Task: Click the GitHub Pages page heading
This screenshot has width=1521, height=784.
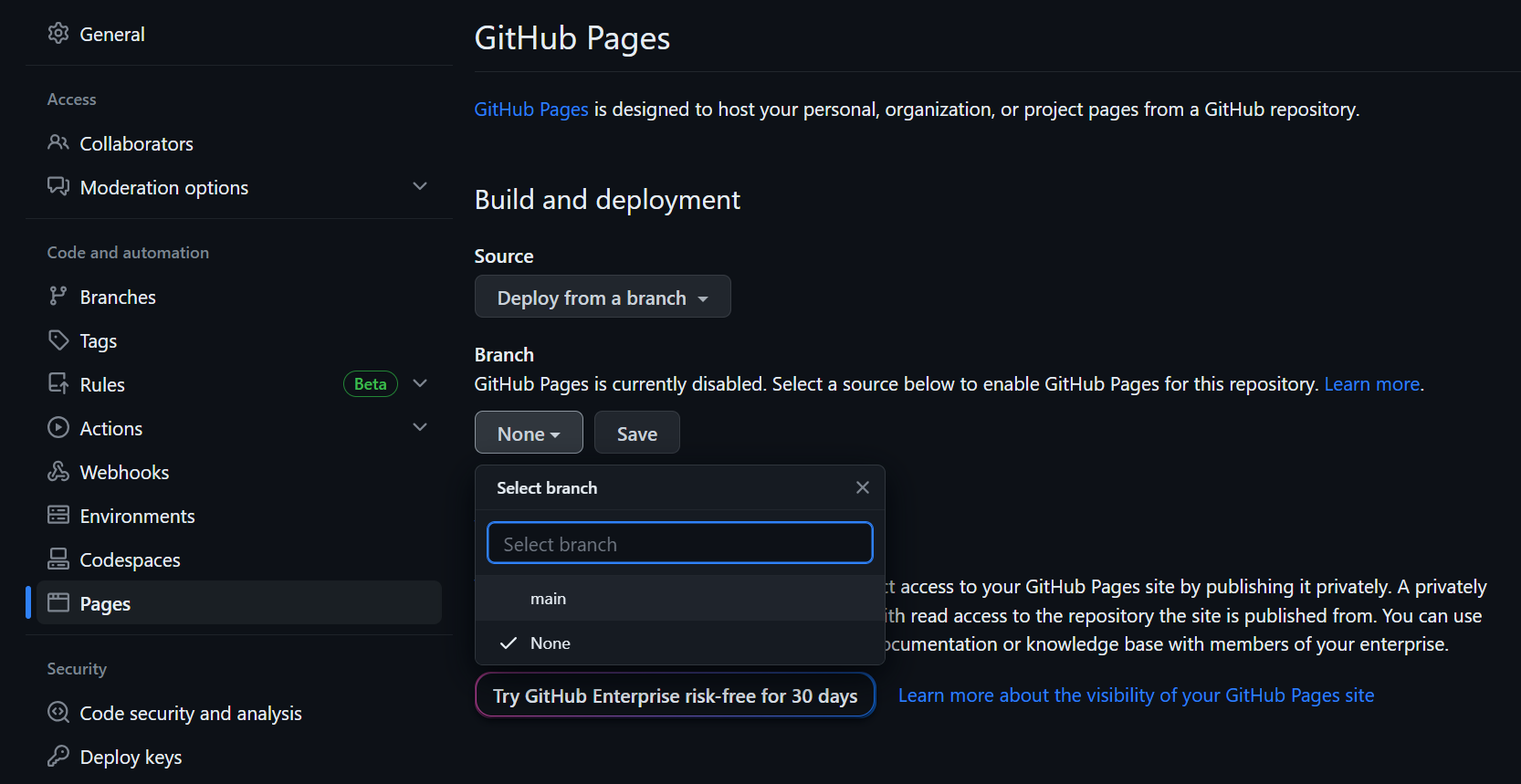Action: [x=572, y=38]
